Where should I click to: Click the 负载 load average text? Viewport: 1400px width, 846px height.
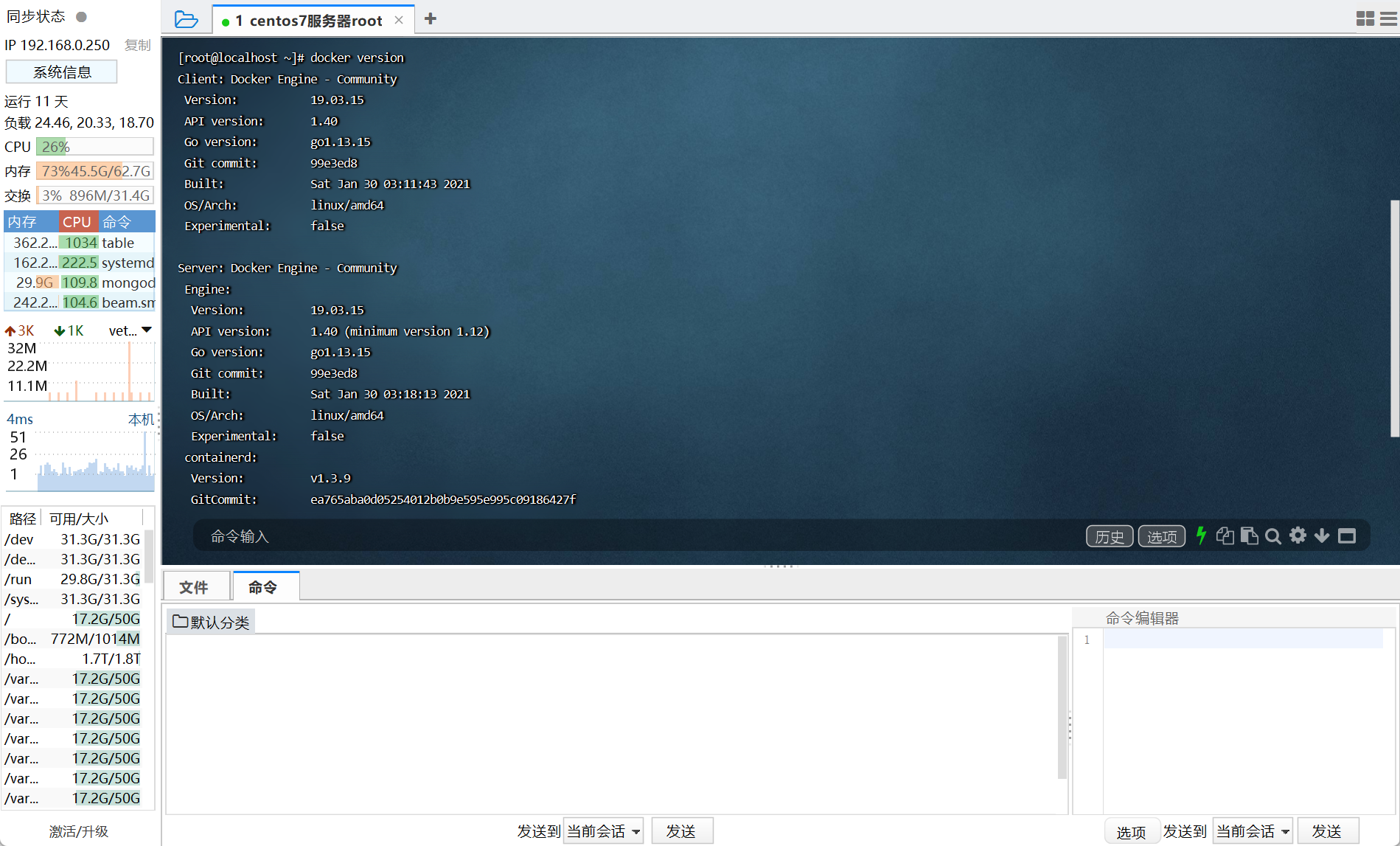79,122
